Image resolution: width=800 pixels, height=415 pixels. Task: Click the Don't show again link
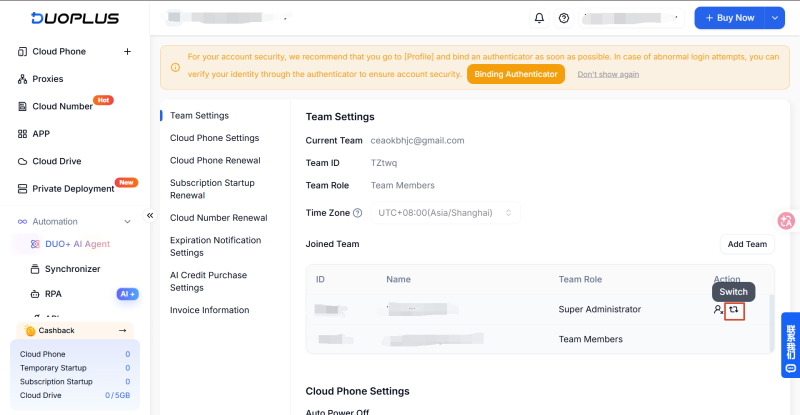pos(608,75)
